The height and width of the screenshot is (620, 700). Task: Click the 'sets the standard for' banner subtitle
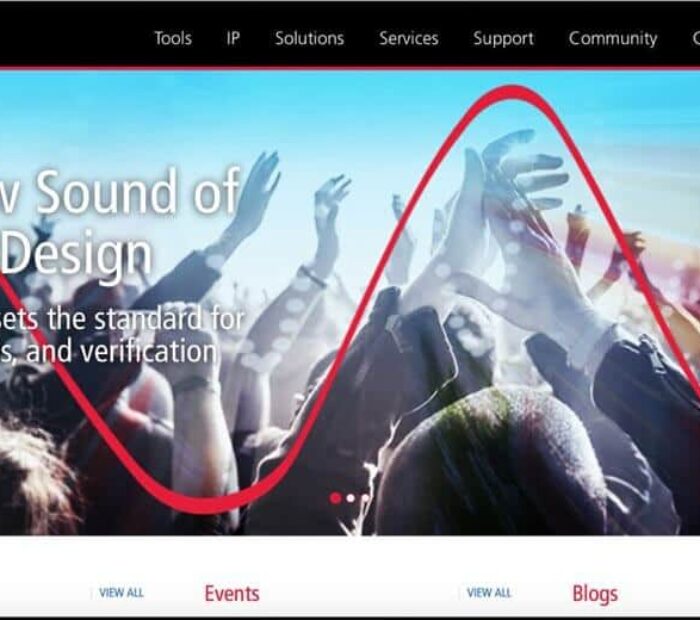[x=123, y=319]
